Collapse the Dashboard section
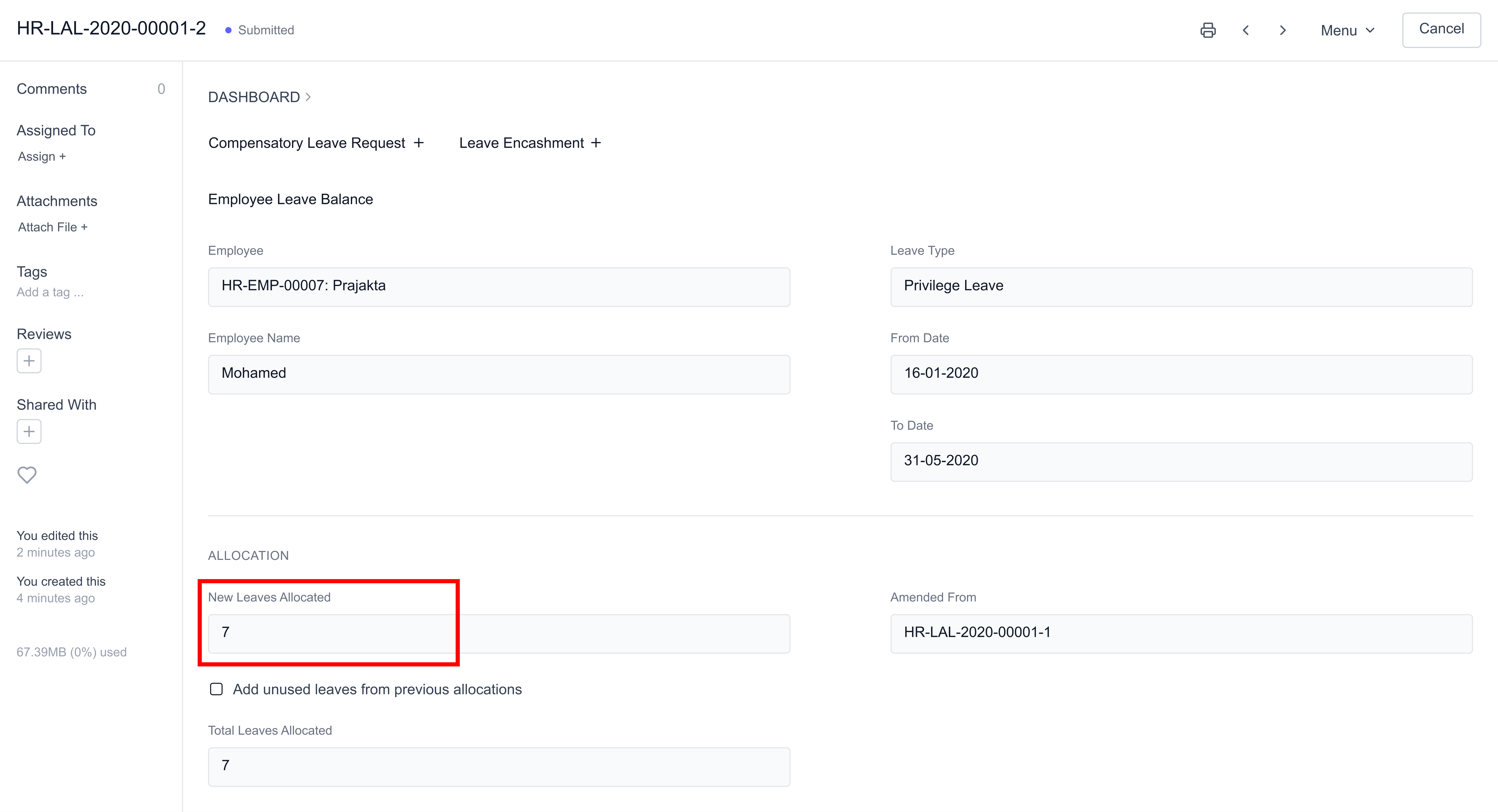Viewport: 1498px width, 812px height. click(259, 97)
